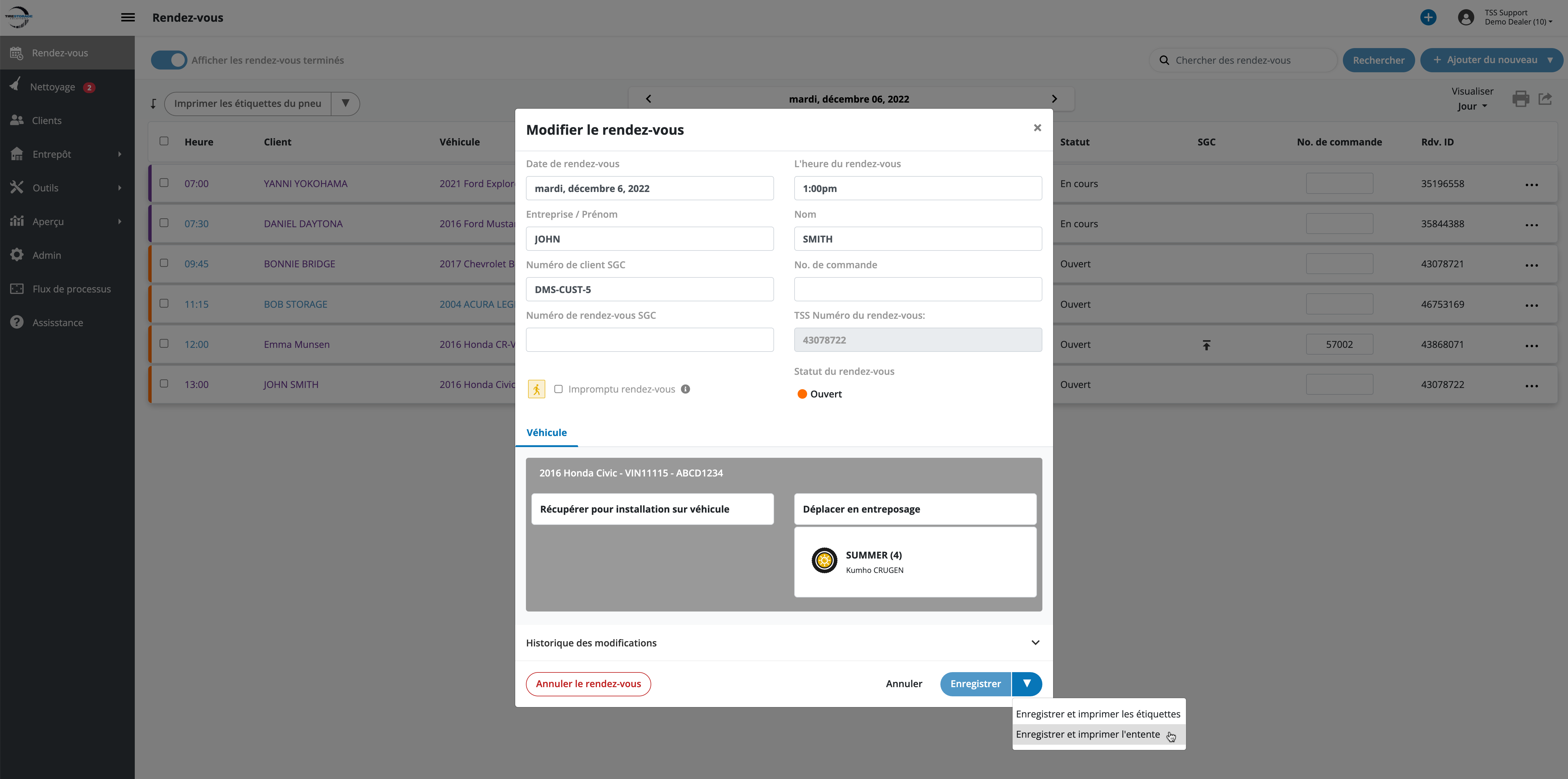Click the user account avatar icon
The image size is (1568, 779).
coord(1466,17)
